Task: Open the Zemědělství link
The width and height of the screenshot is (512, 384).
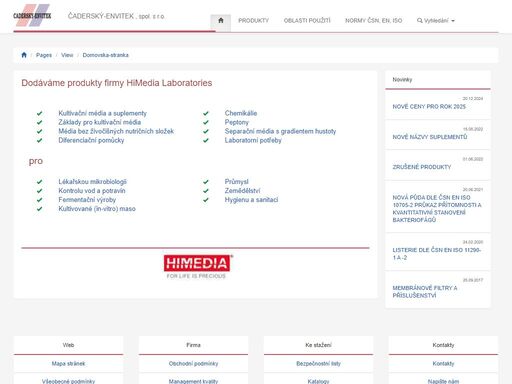Action: [x=242, y=191]
